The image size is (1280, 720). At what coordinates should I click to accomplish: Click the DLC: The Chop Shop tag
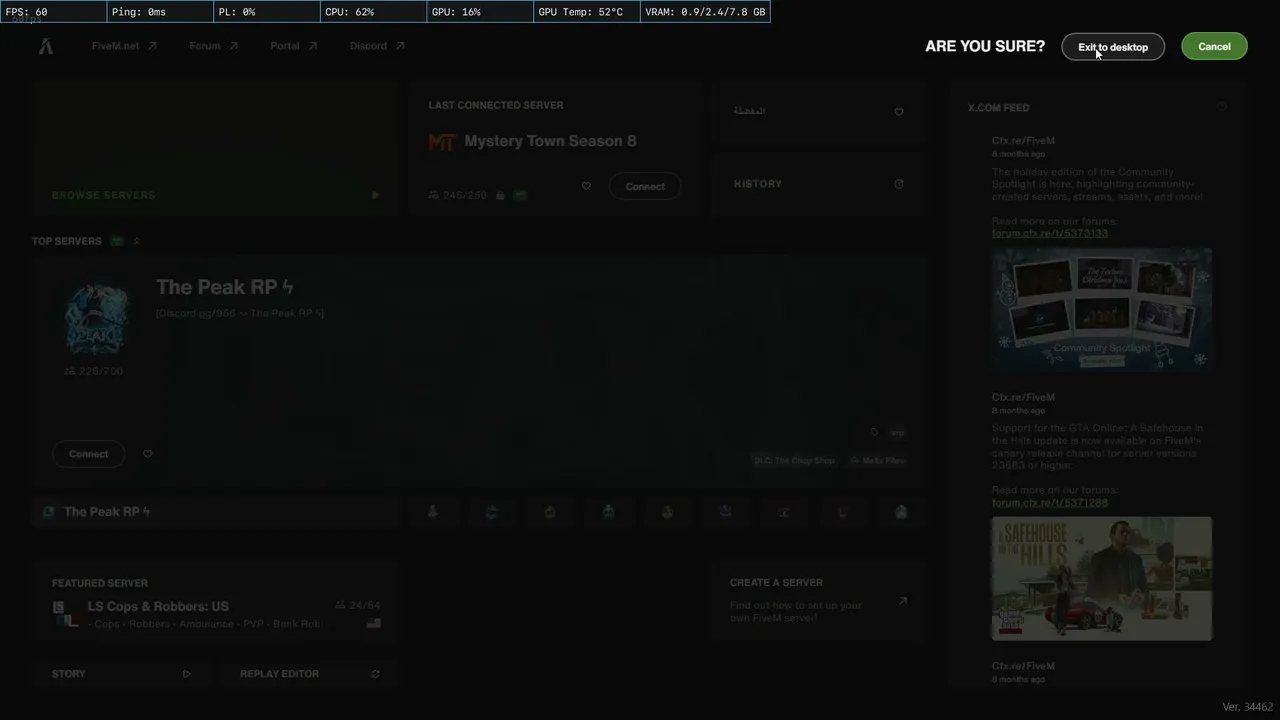click(794, 461)
